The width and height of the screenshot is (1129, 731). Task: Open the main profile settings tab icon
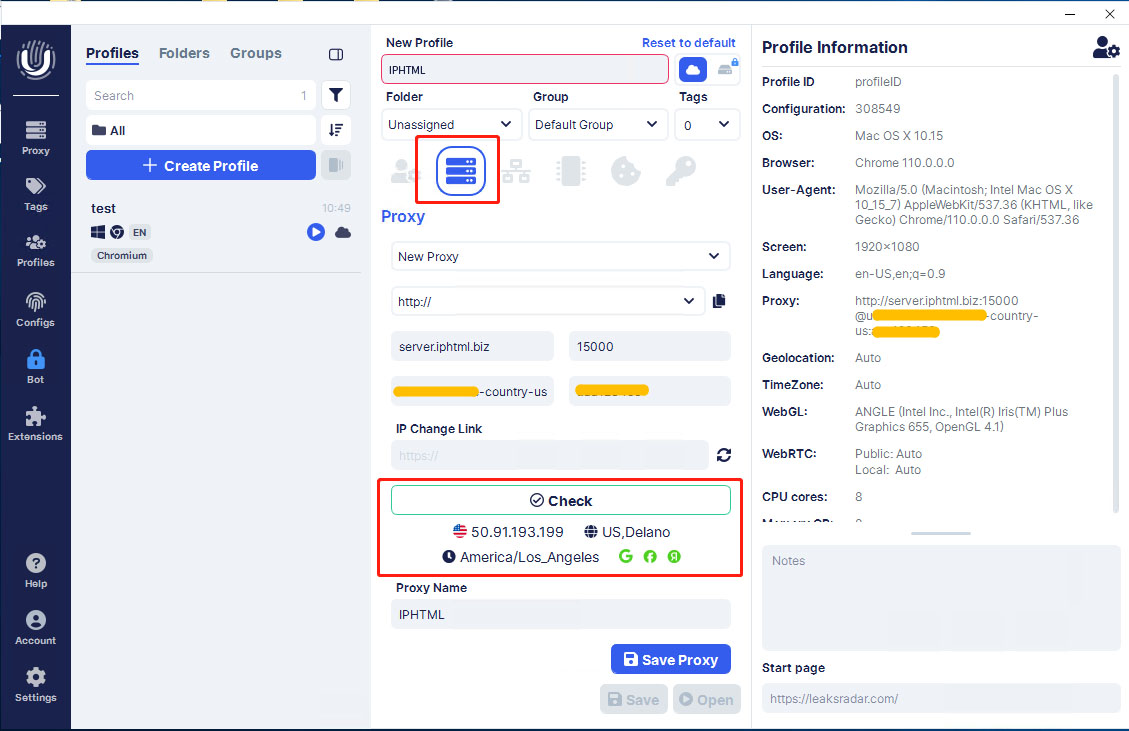point(405,171)
